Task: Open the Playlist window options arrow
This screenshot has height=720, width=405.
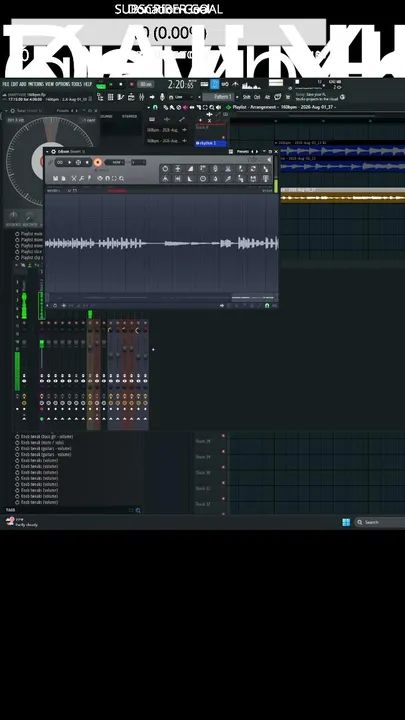Action: pyautogui.click(x=148, y=107)
